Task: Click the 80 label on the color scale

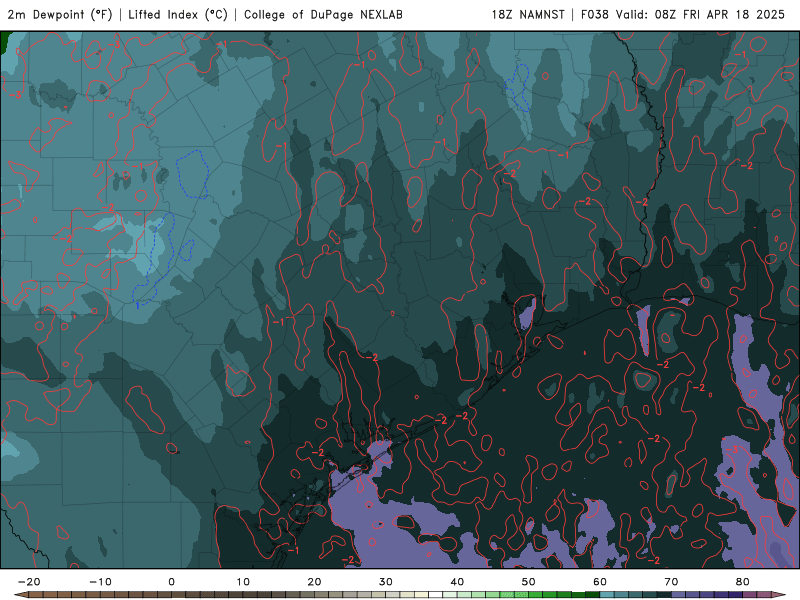Action: [743, 582]
